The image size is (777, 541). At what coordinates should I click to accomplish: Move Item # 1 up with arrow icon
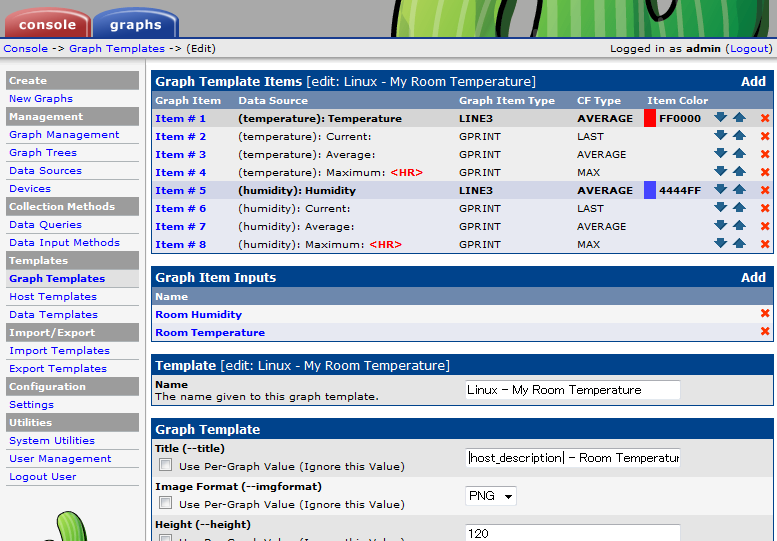(739, 117)
